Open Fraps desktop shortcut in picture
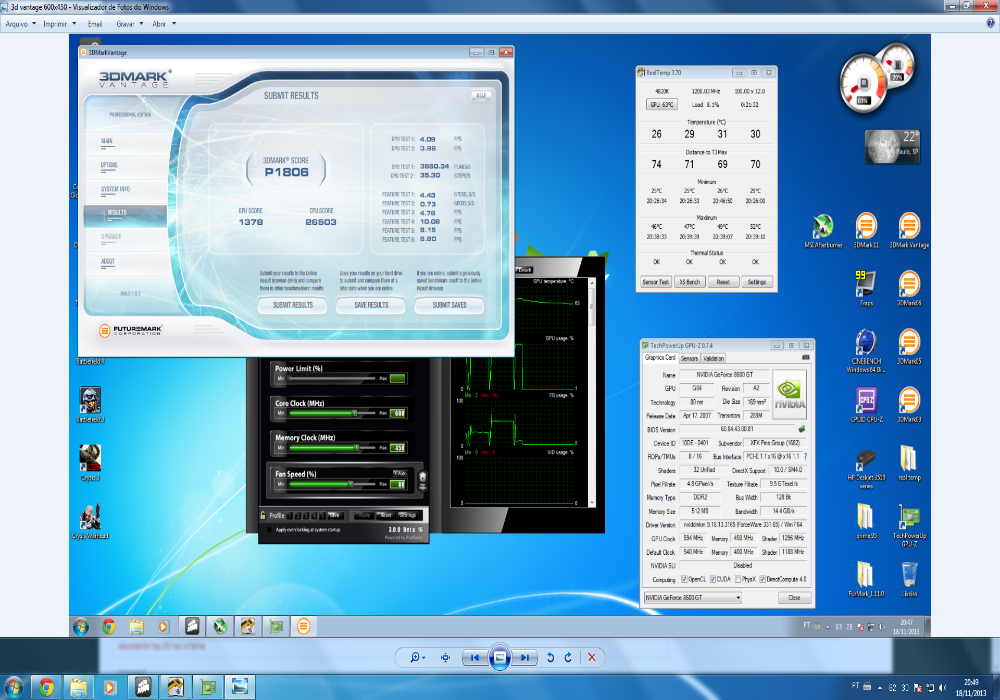This screenshot has height=700, width=1000. (866, 288)
